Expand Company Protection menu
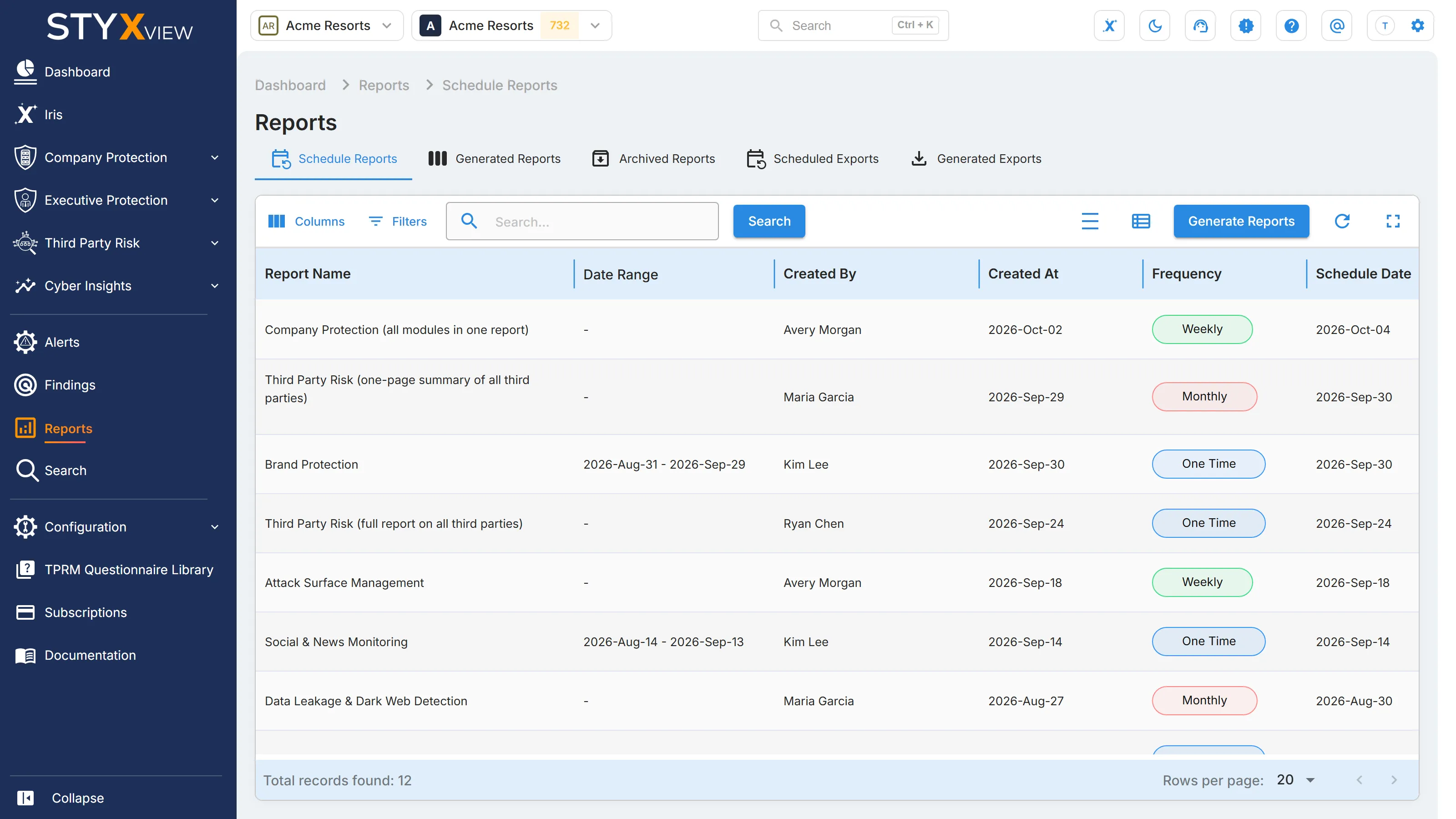This screenshot has width=1456, height=819. 117,157
